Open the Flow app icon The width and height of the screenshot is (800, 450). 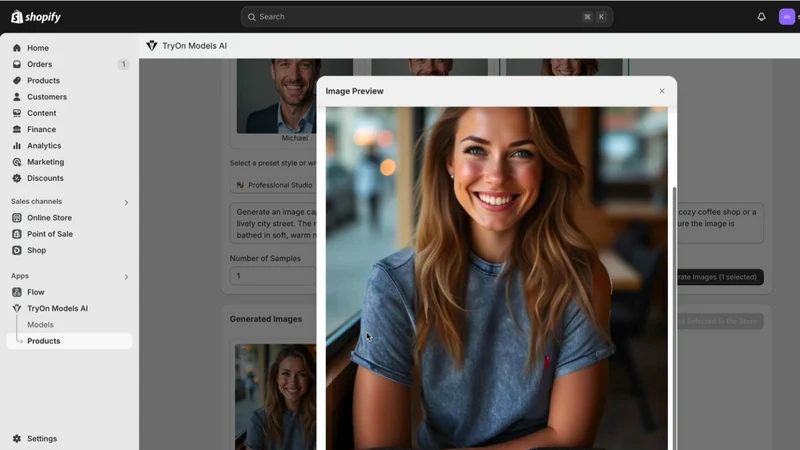click(x=17, y=292)
